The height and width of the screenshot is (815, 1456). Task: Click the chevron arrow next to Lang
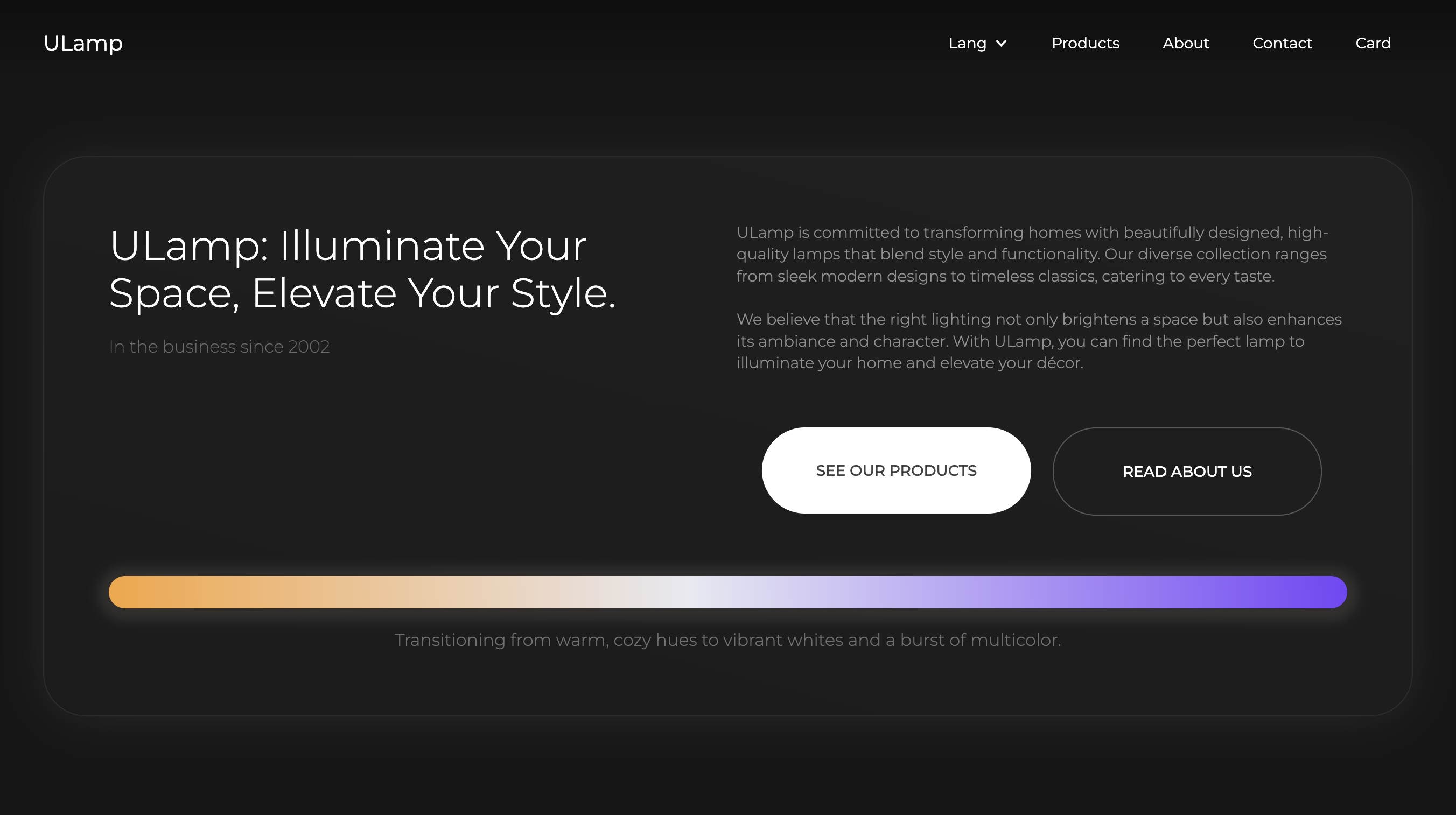tap(1001, 44)
